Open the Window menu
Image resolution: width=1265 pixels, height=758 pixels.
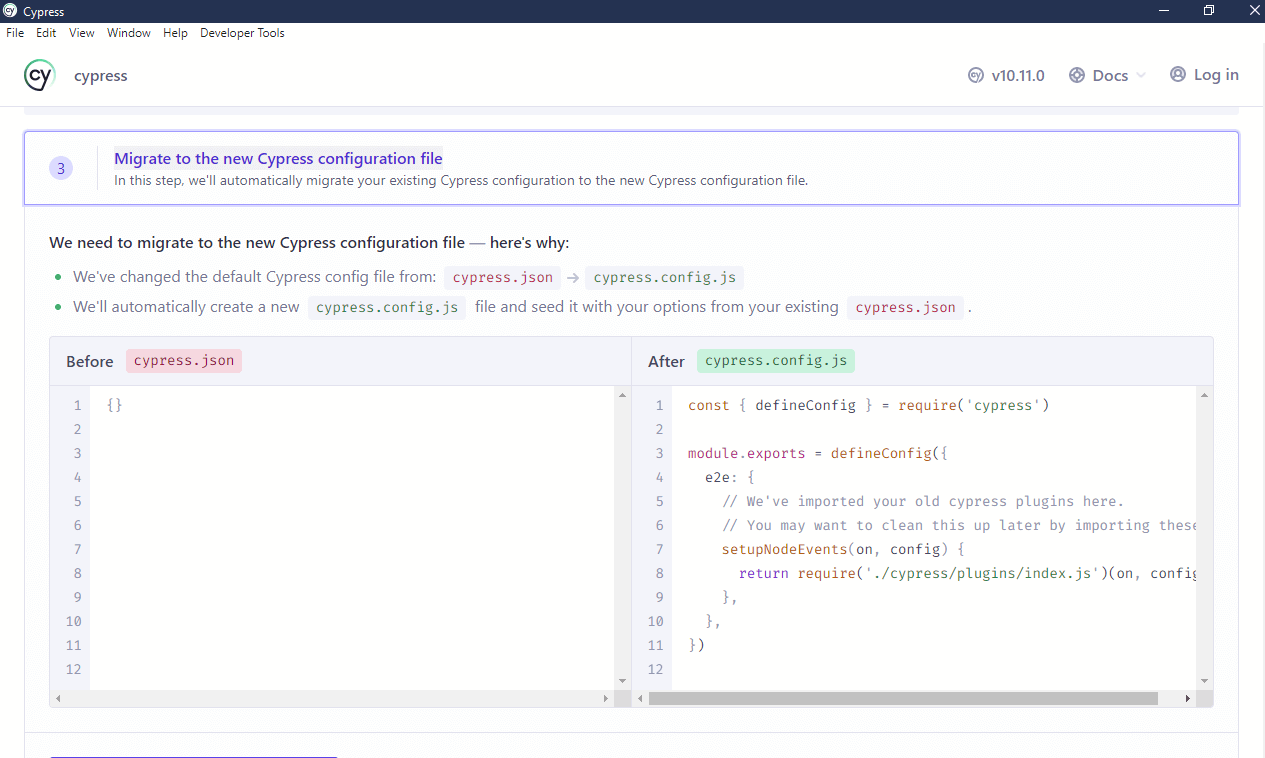(x=128, y=32)
